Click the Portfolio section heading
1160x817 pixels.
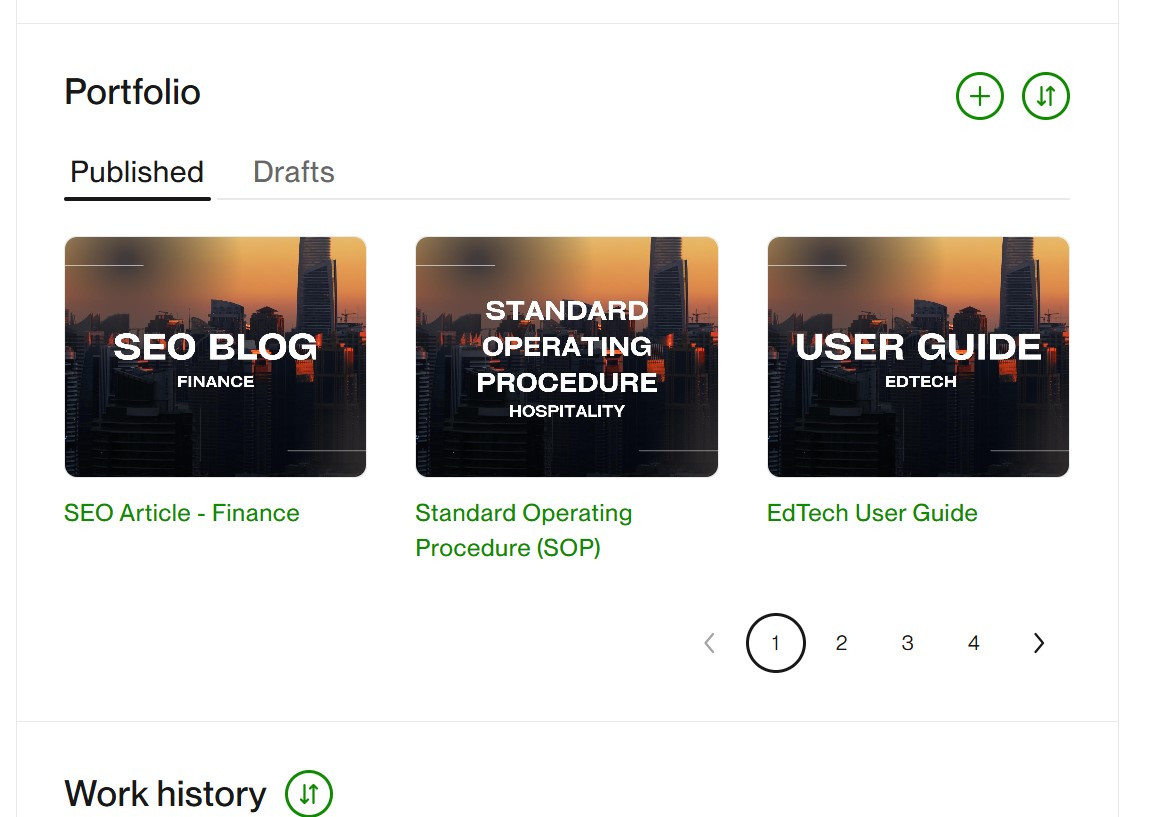(132, 93)
